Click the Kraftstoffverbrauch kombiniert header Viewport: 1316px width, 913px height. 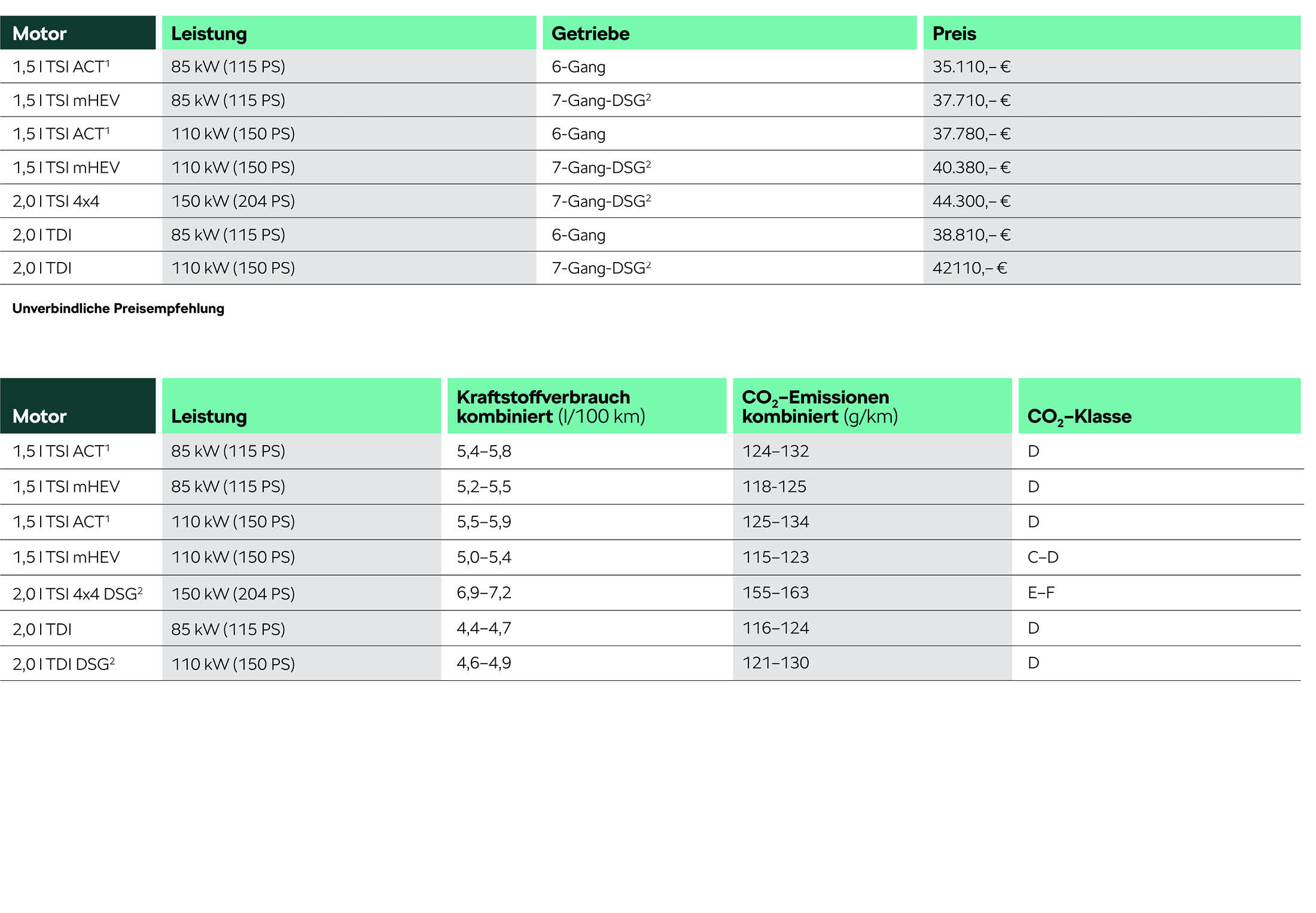(x=550, y=406)
